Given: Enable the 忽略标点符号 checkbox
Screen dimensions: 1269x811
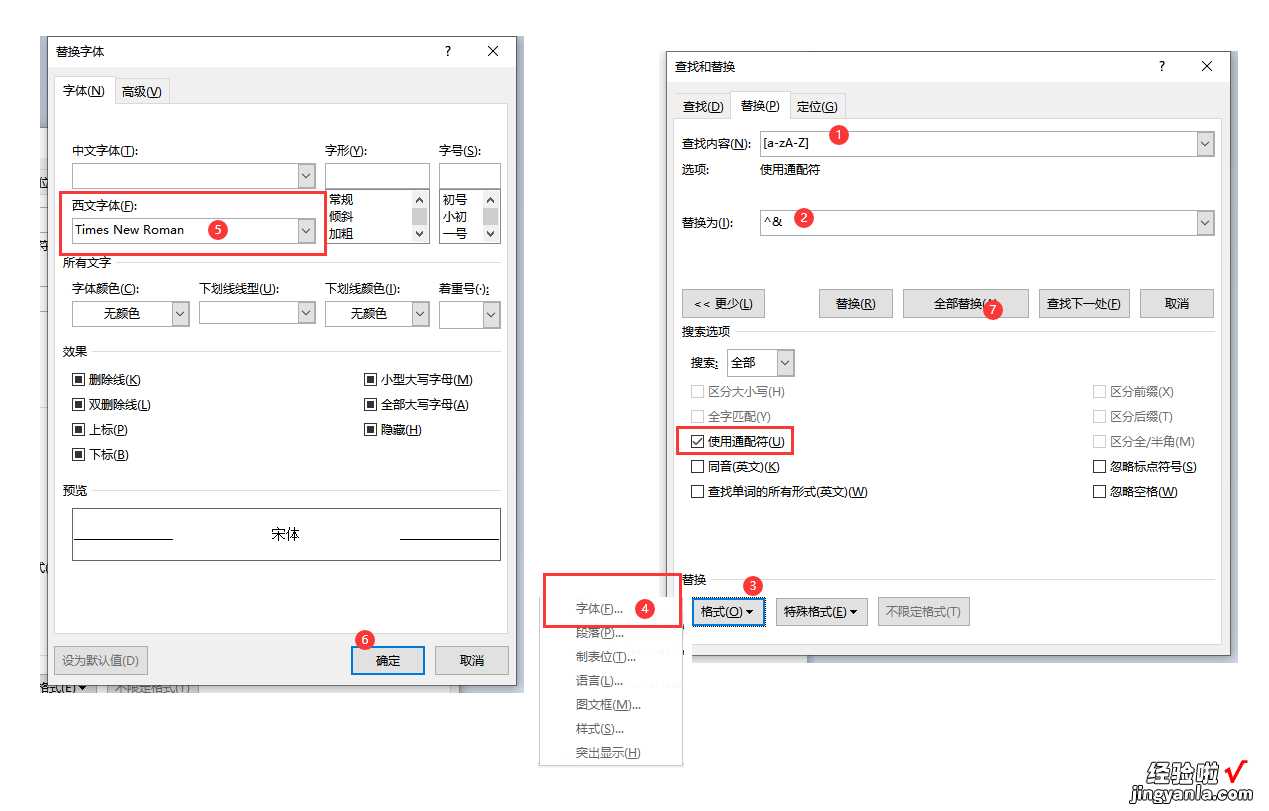Looking at the screenshot, I should [x=1100, y=467].
